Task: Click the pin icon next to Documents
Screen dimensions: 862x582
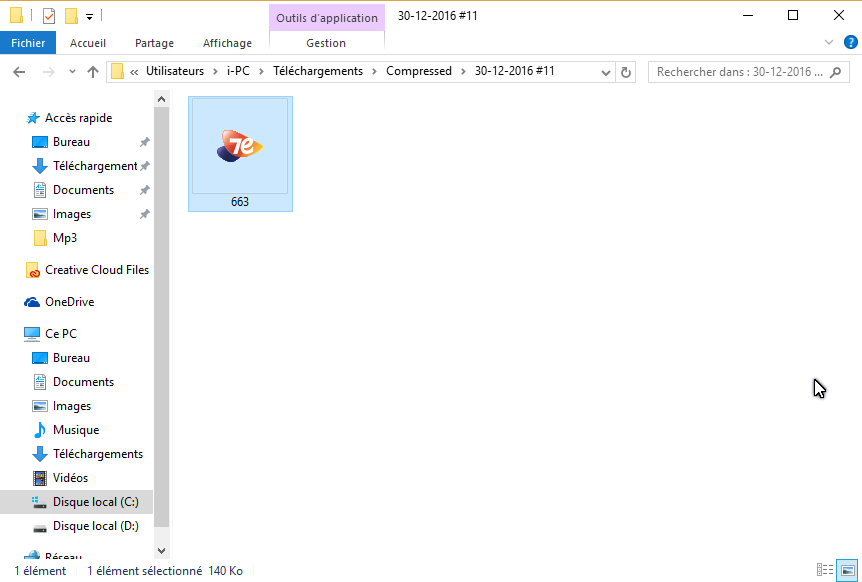Action: click(145, 190)
